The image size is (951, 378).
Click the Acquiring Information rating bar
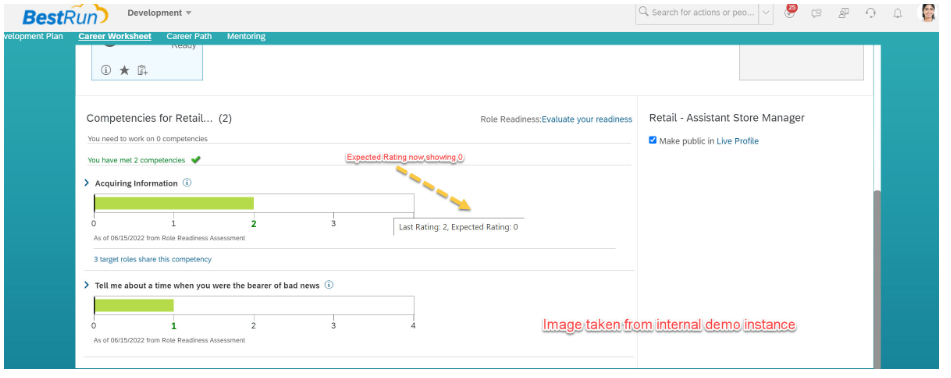(254, 203)
